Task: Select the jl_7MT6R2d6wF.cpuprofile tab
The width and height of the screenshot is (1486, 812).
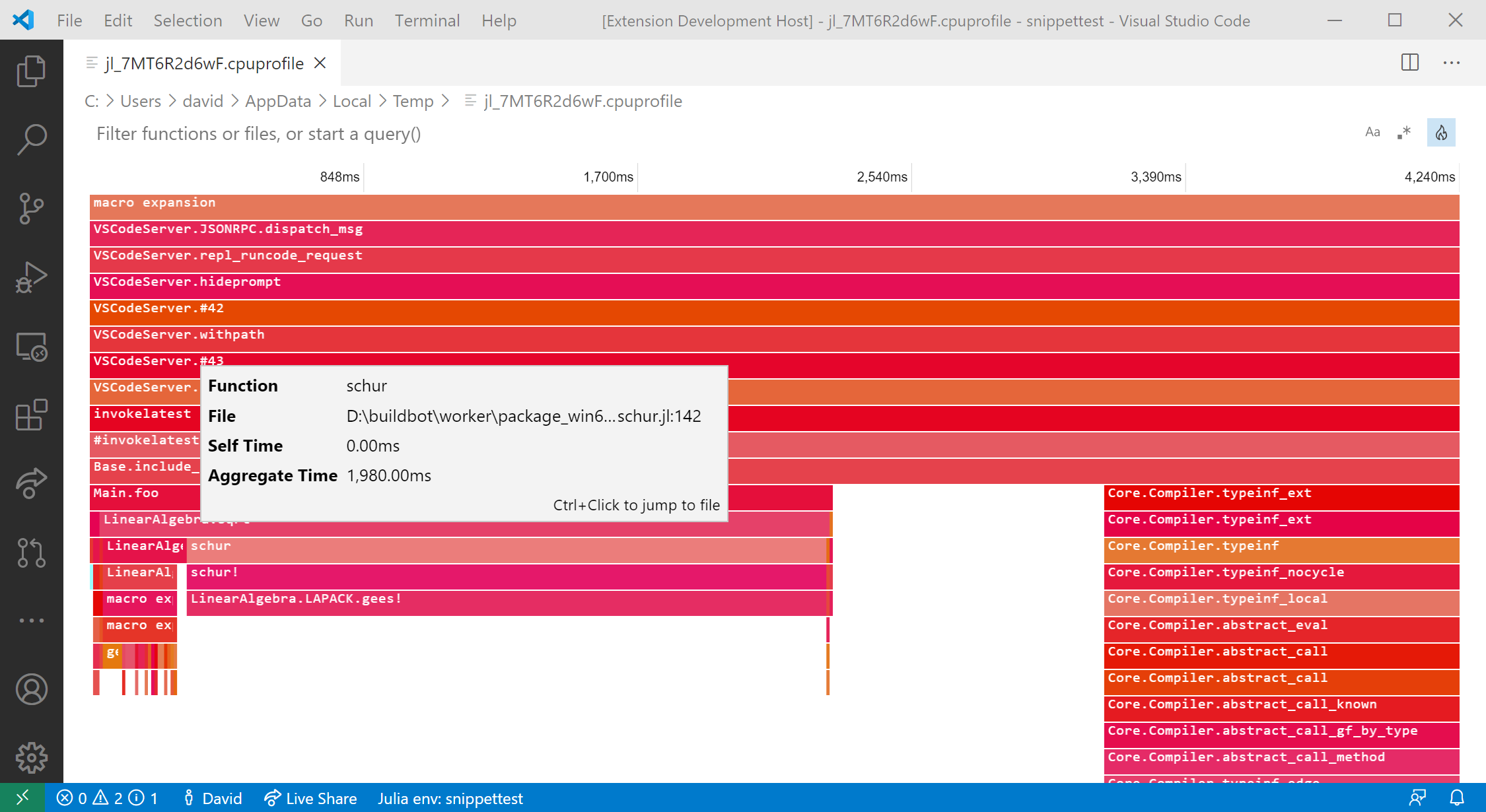Action: [203, 63]
